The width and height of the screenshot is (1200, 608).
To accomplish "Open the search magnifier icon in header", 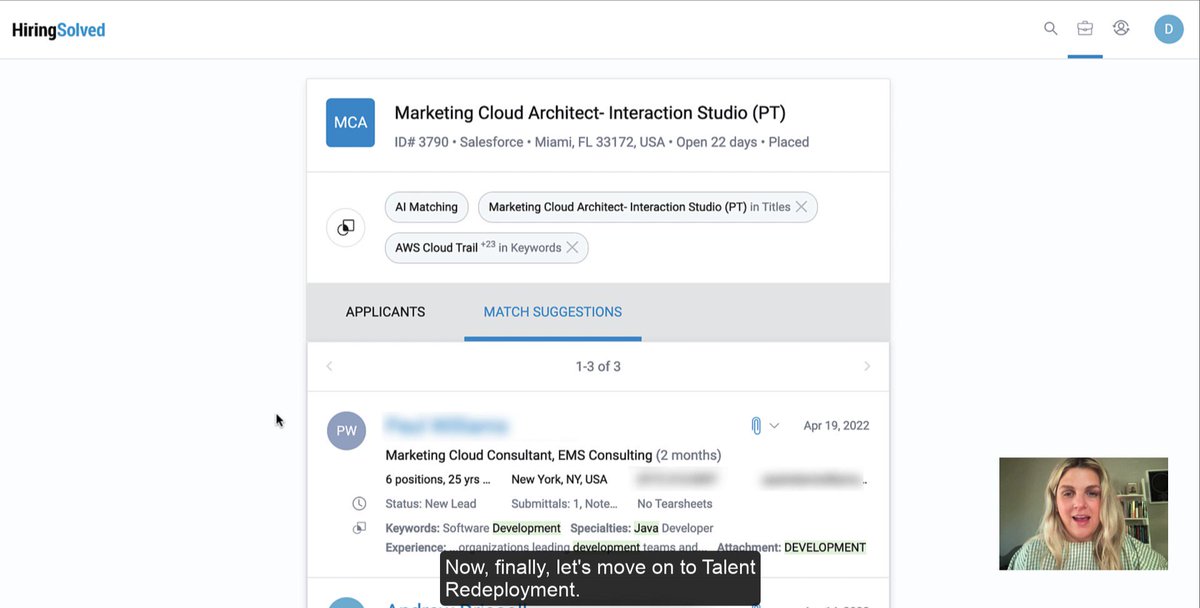I will point(1050,28).
